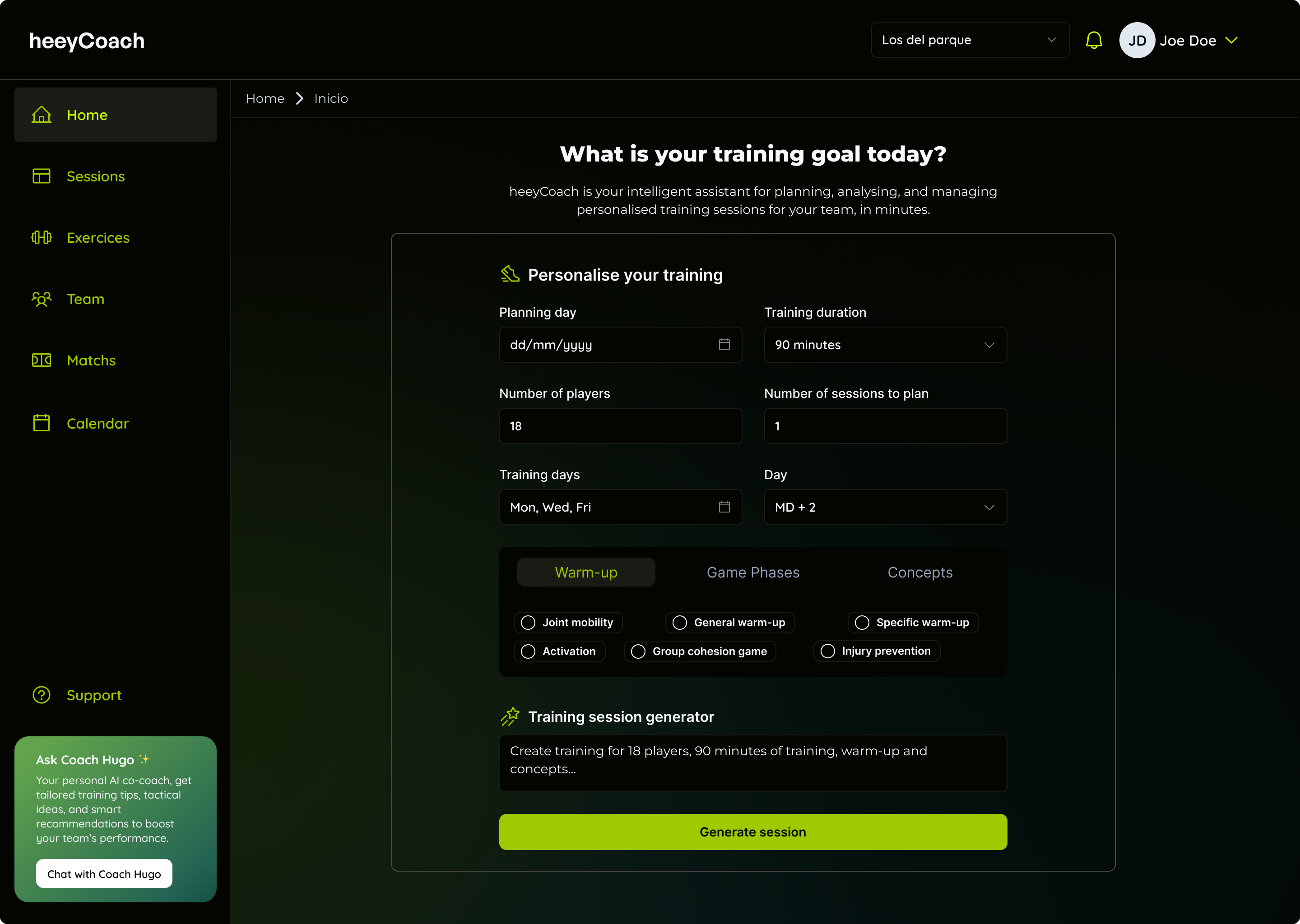Select the Joint mobility radio option

pyautogui.click(x=528, y=623)
